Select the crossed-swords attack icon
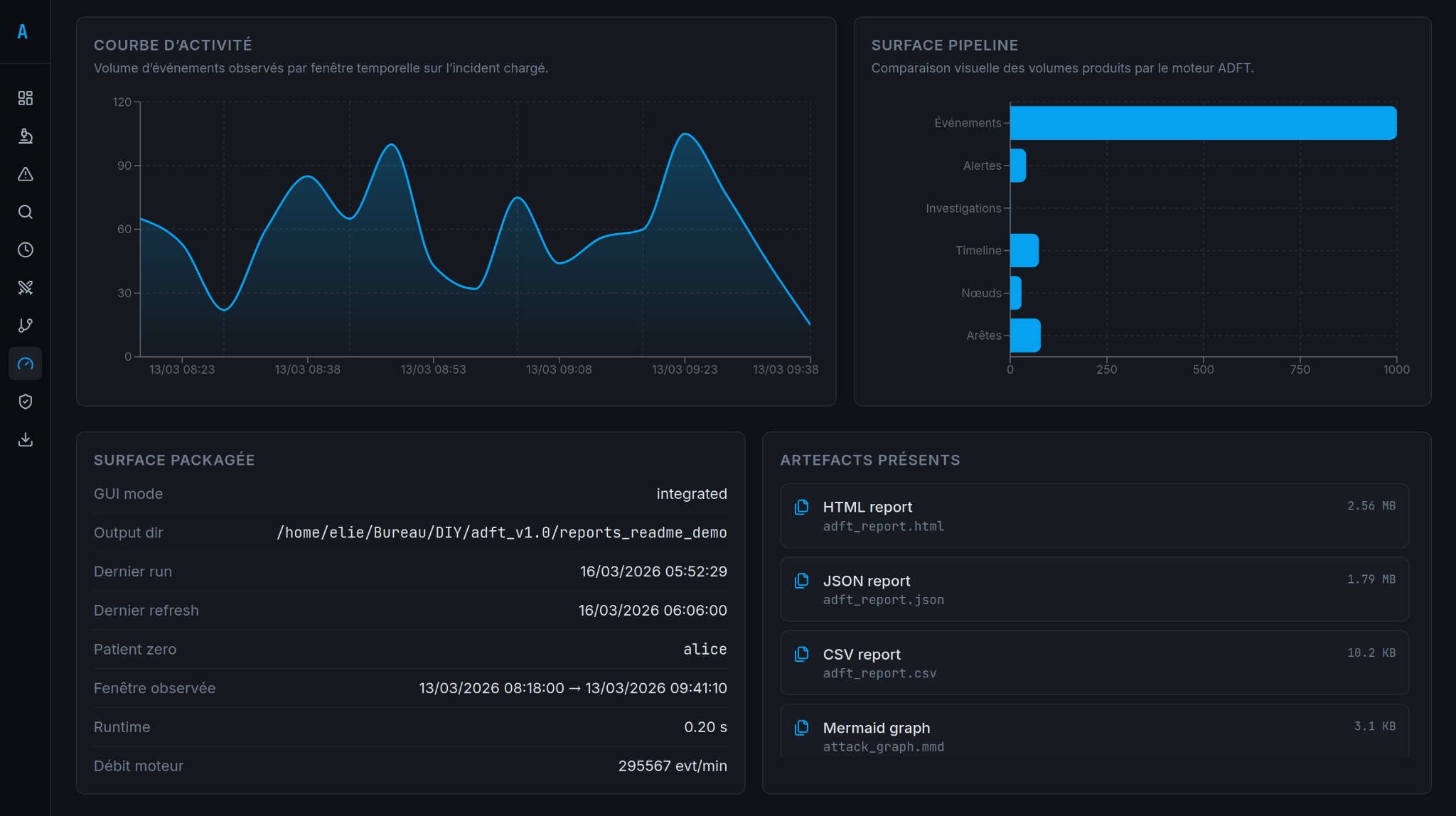The height and width of the screenshot is (816, 1456). click(26, 287)
